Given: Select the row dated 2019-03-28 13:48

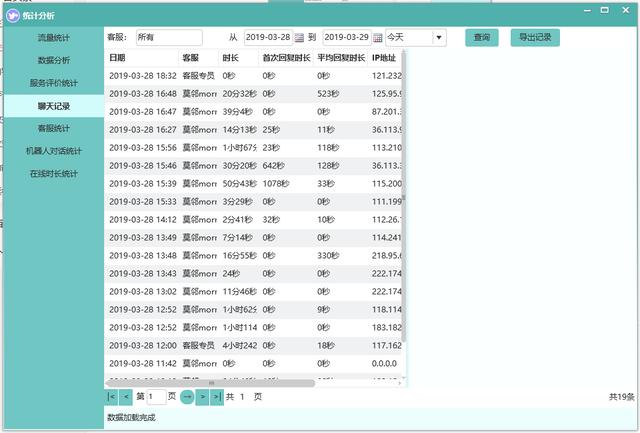Looking at the screenshot, I should (253, 255).
